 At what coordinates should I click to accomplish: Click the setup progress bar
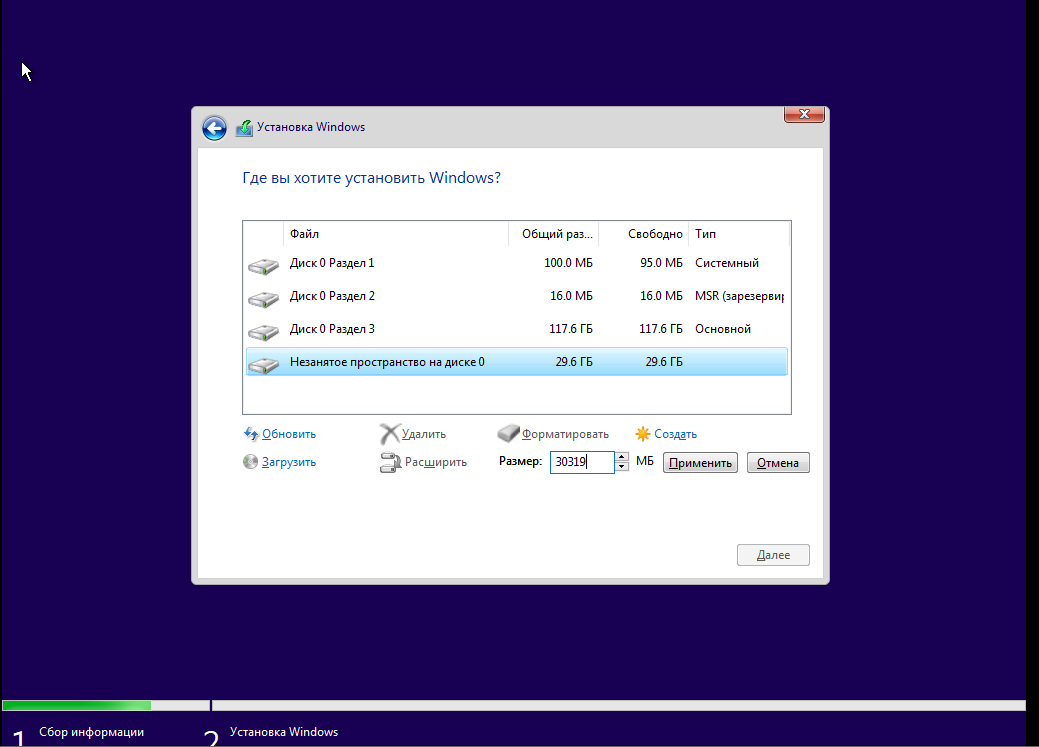point(514,705)
